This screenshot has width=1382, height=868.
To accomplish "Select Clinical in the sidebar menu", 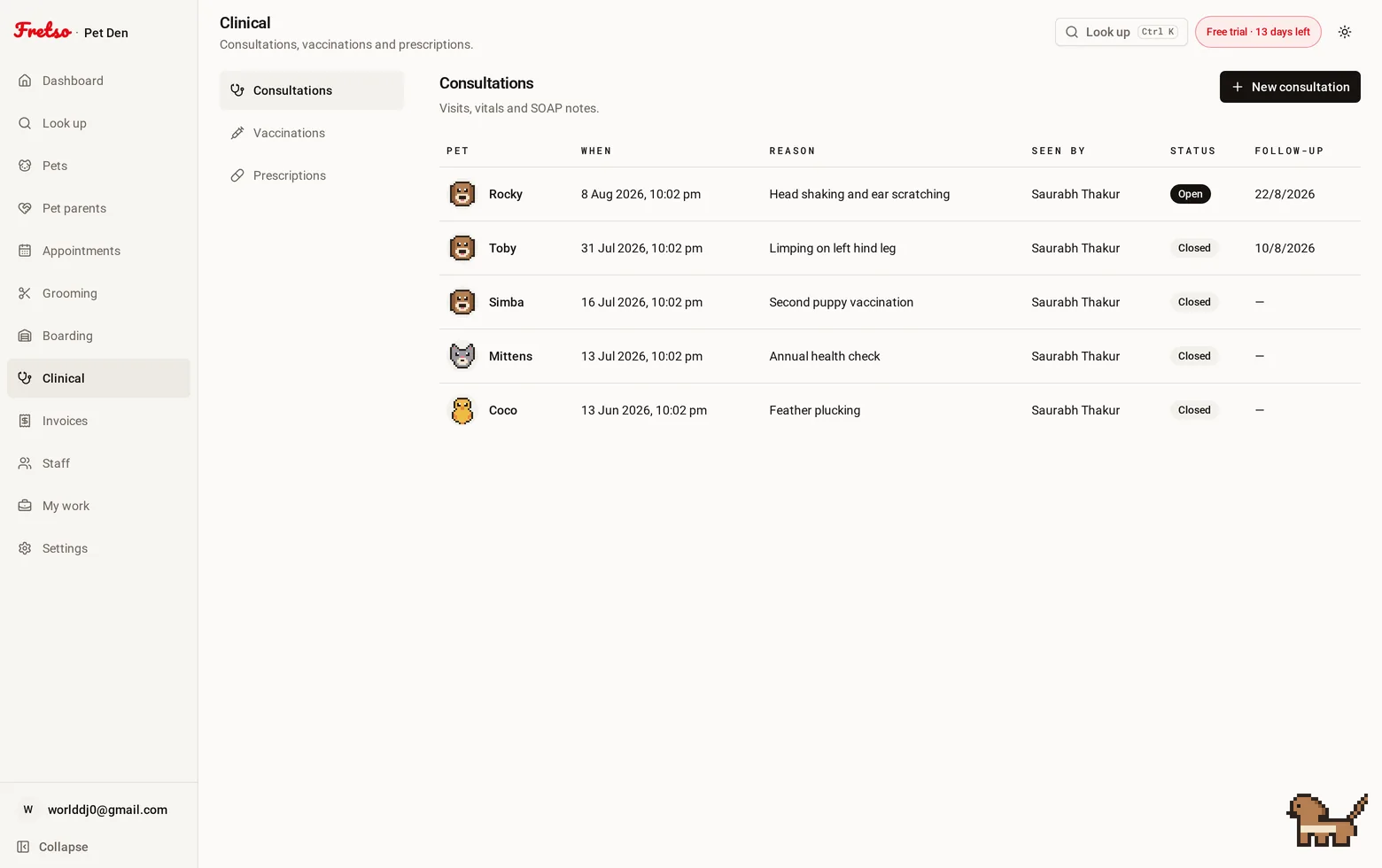I will point(98,378).
